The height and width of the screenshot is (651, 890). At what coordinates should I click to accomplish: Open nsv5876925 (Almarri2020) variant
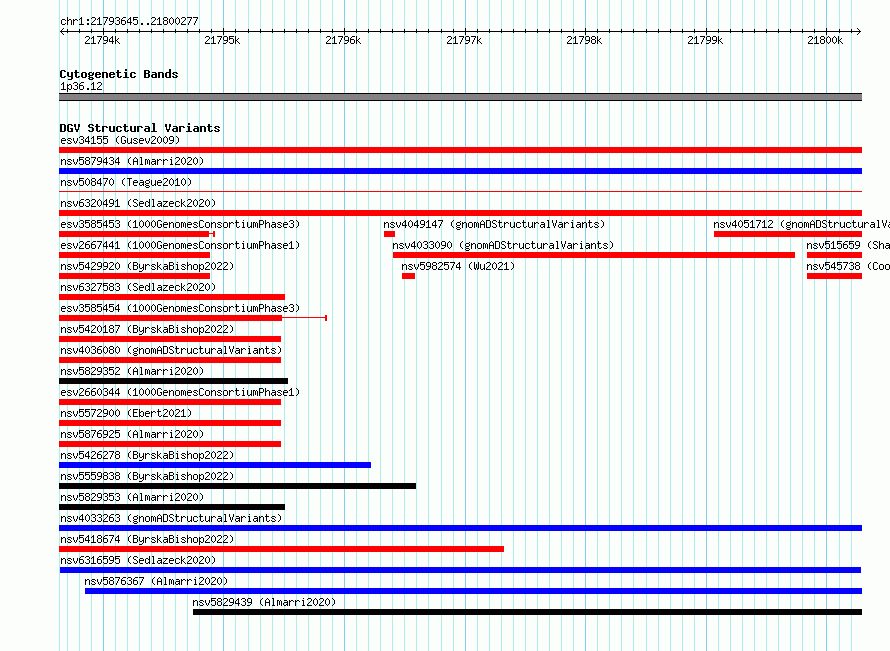pyautogui.click(x=132, y=434)
